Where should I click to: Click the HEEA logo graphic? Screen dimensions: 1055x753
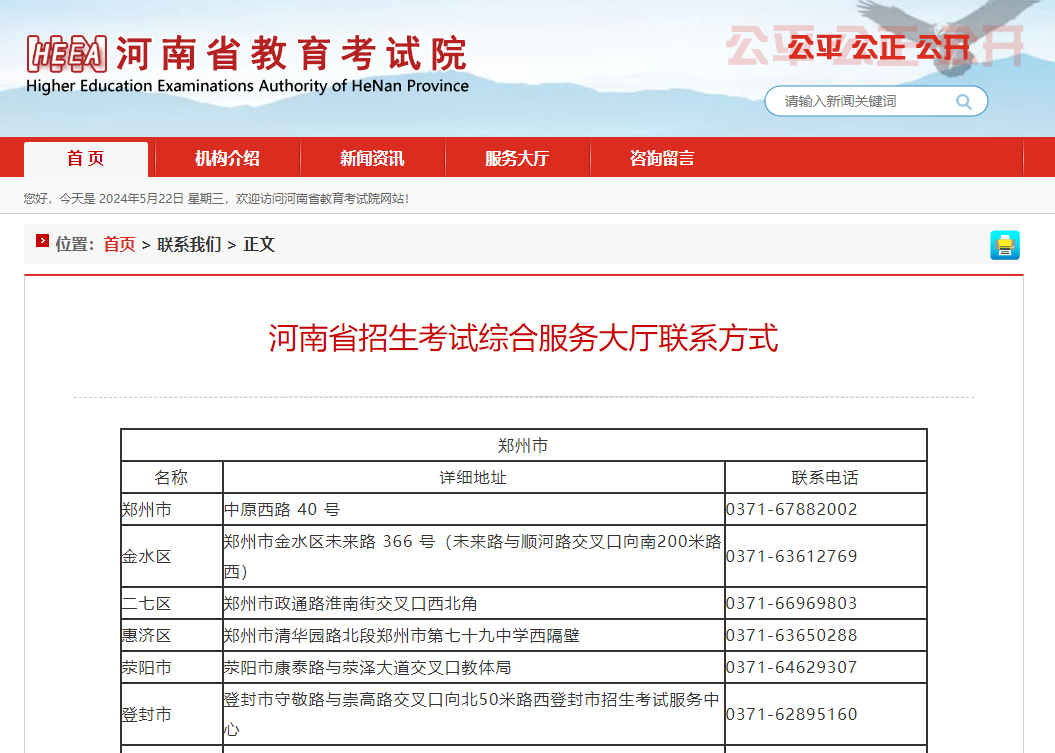coord(66,52)
